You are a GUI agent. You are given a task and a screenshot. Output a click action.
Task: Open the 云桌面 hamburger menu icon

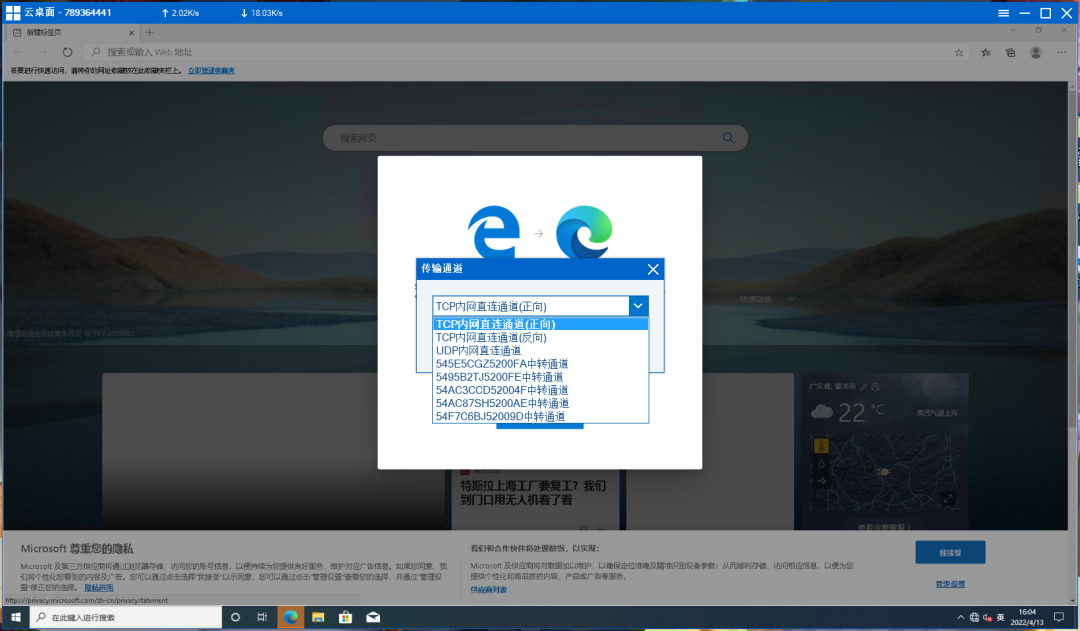[x=1004, y=13]
